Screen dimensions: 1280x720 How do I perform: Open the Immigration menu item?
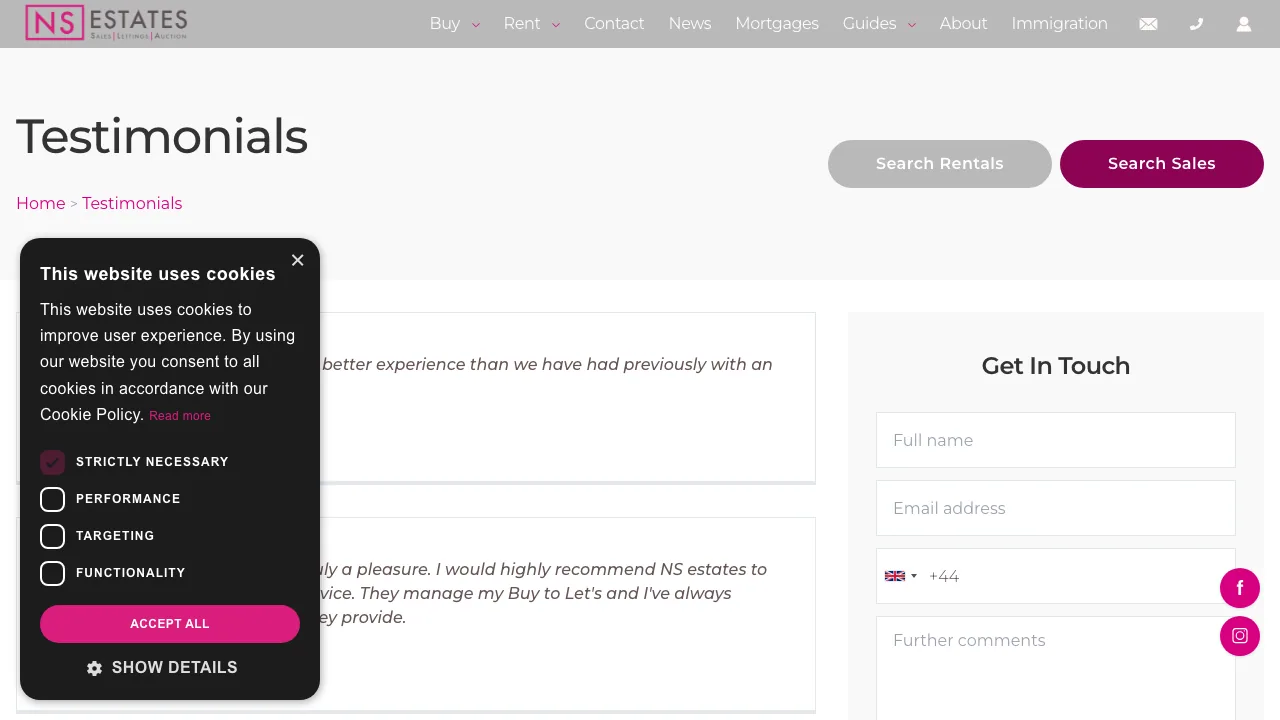1059,23
